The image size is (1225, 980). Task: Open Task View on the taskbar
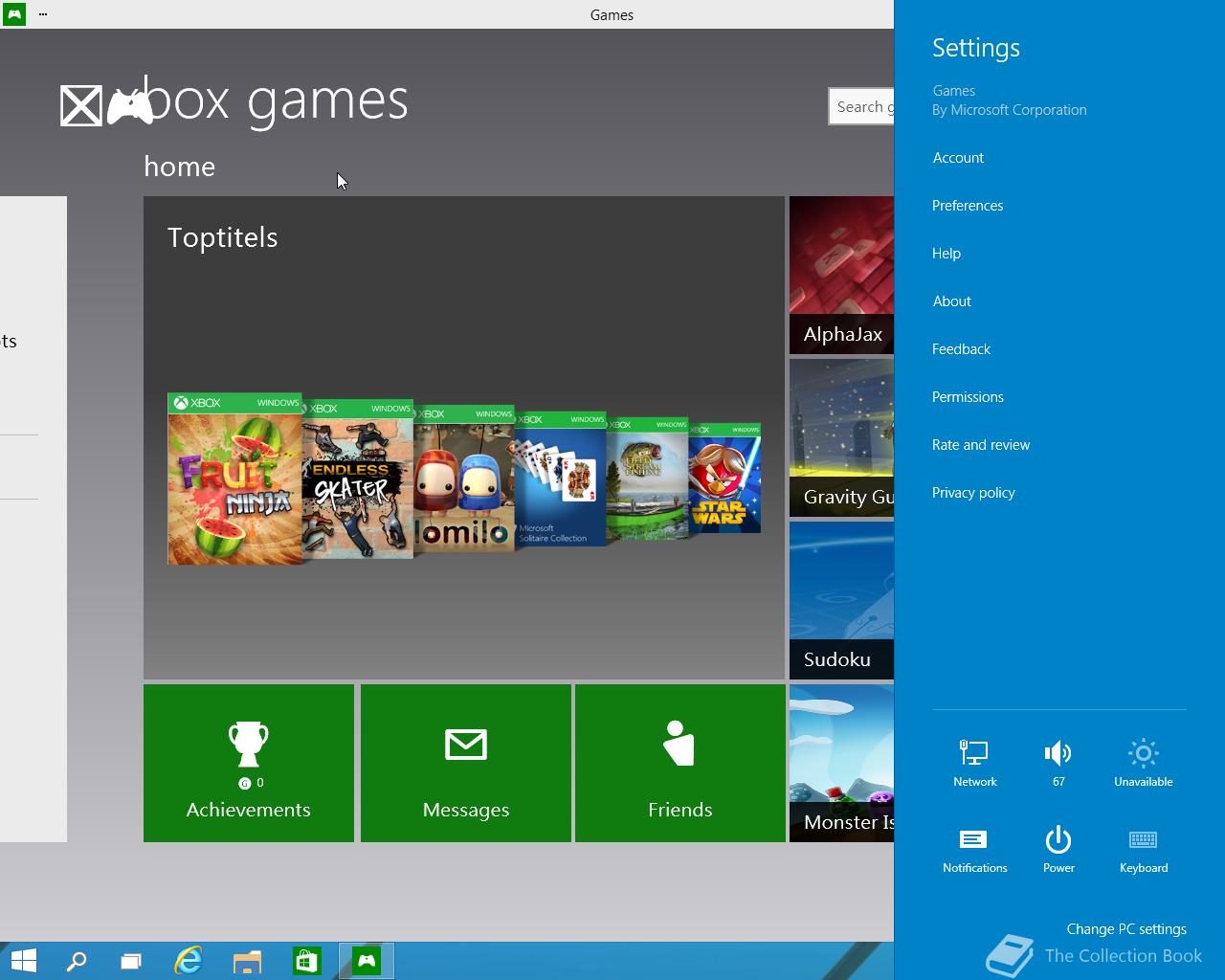tap(131, 961)
